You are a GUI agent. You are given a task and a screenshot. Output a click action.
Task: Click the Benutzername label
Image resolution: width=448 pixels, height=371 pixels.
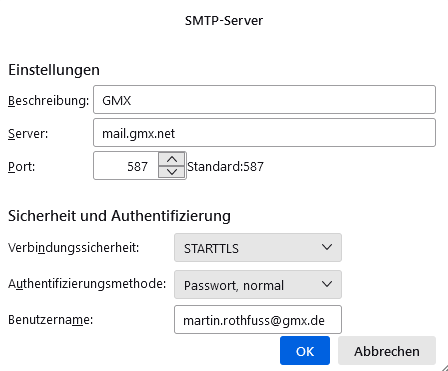[50, 320]
